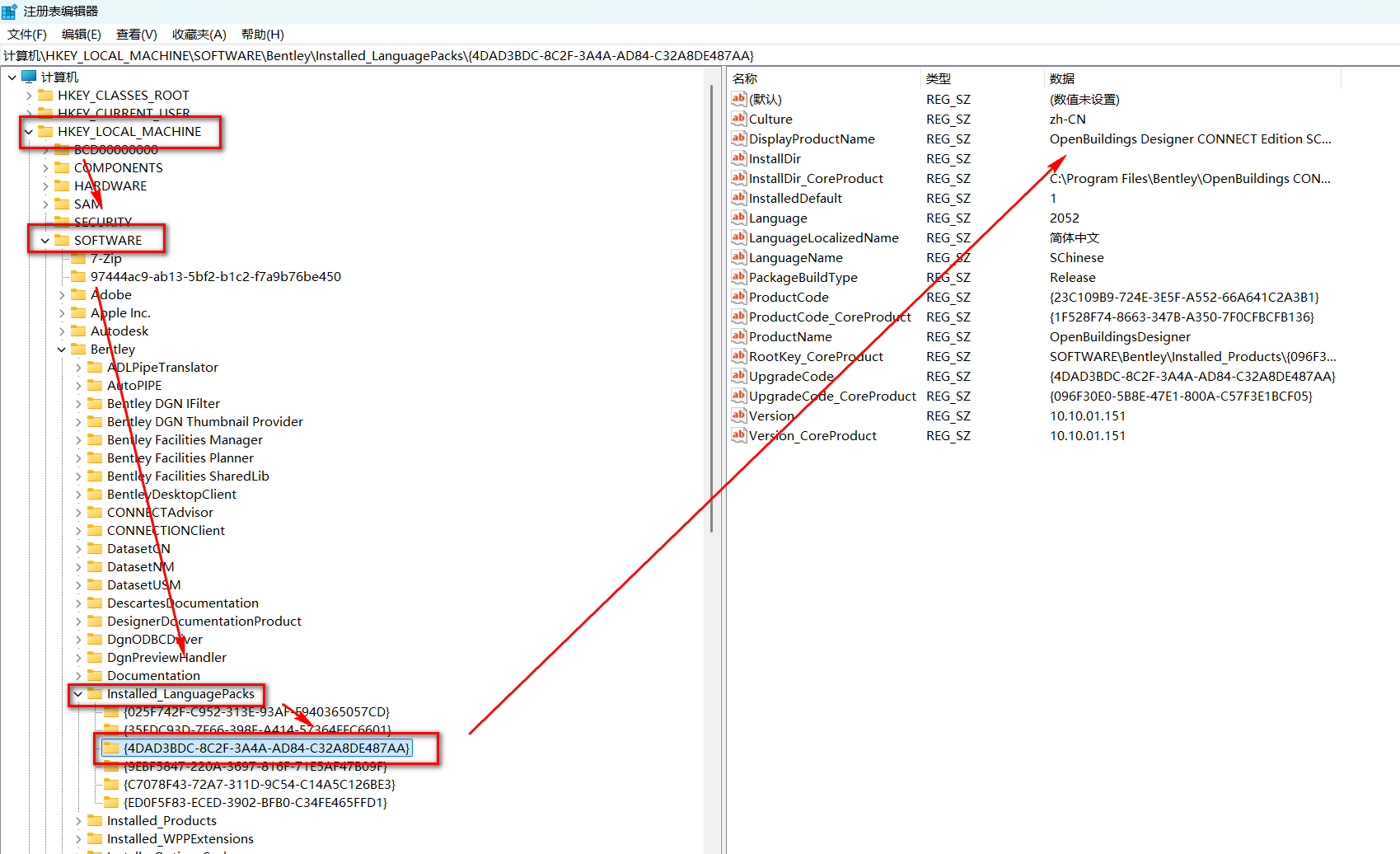Open the 查看(V) view menu
This screenshot has width=1400, height=854.
pyautogui.click(x=136, y=35)
